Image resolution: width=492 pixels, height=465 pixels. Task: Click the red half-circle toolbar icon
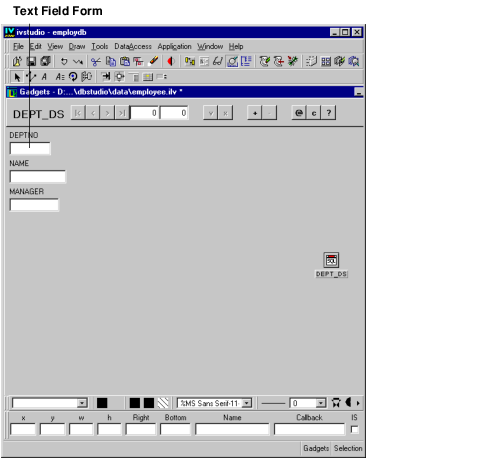171,62
